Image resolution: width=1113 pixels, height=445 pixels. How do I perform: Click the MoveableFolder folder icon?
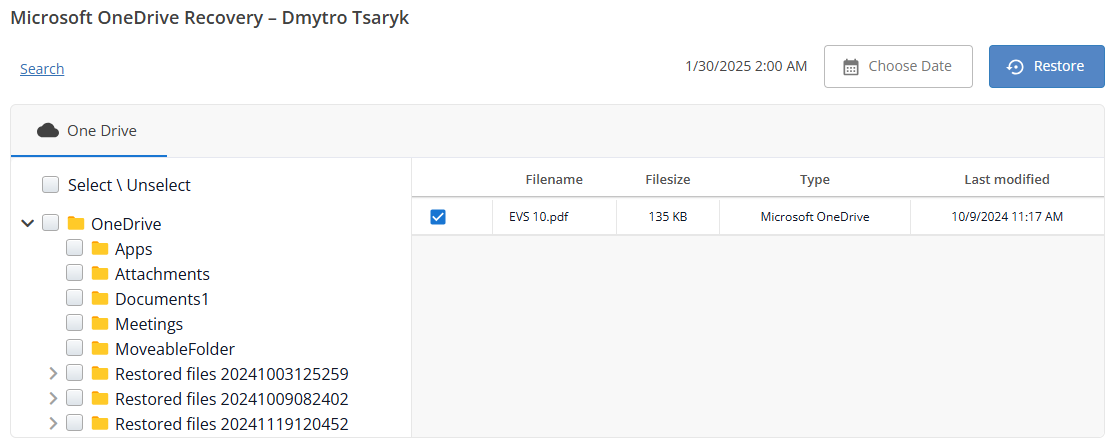coord(99,349)
